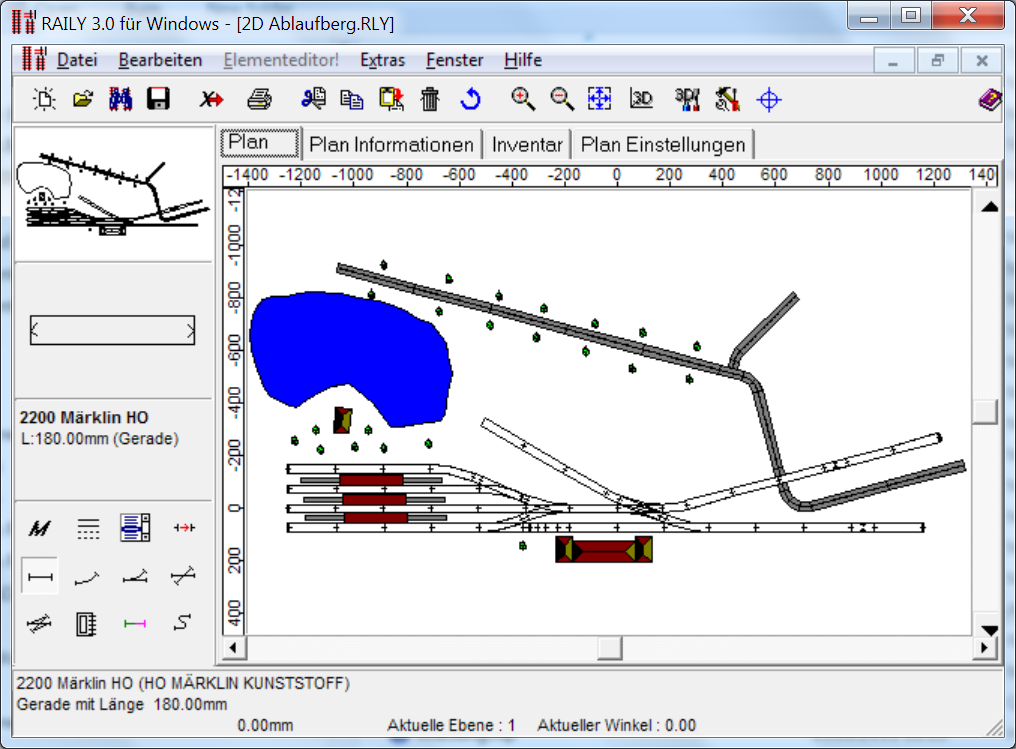
Task: Click the blue crosshair target icon
Action: tap(768, 99)
